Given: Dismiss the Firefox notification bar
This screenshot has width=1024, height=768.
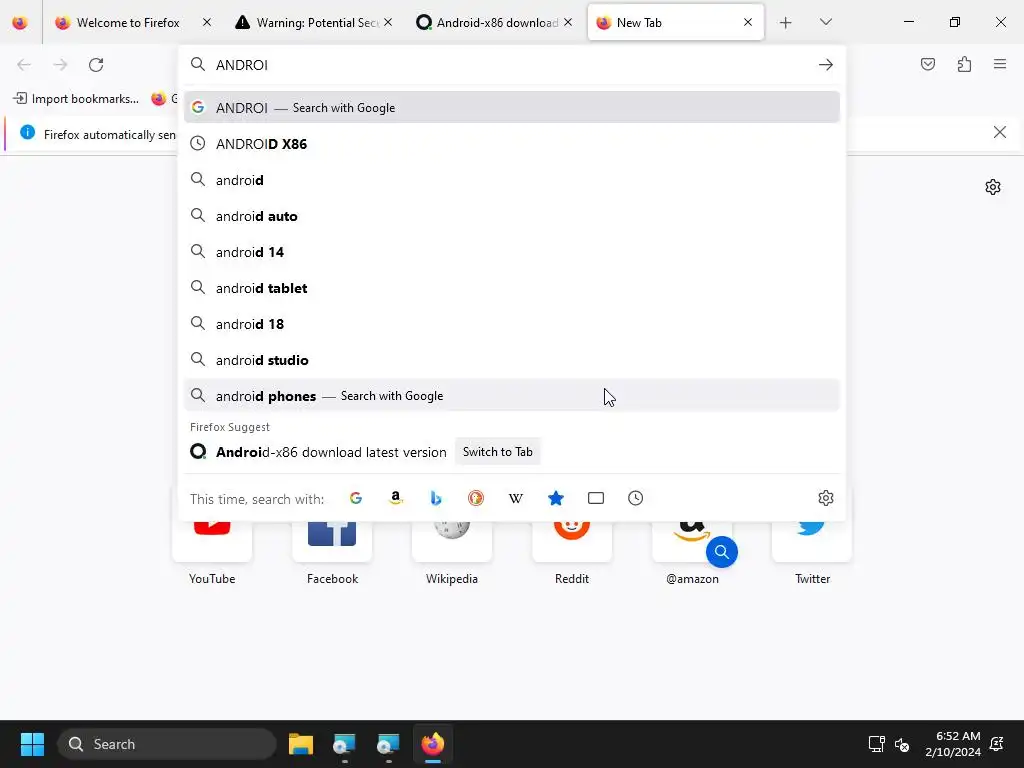Looking at the screenshot, I should [999, 132].
